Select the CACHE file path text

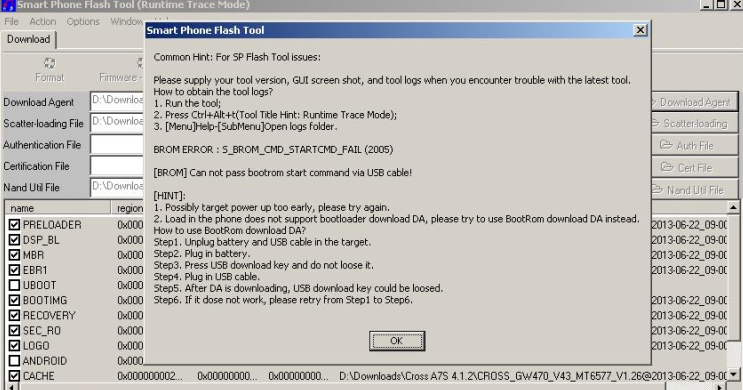tap(533, 376)
